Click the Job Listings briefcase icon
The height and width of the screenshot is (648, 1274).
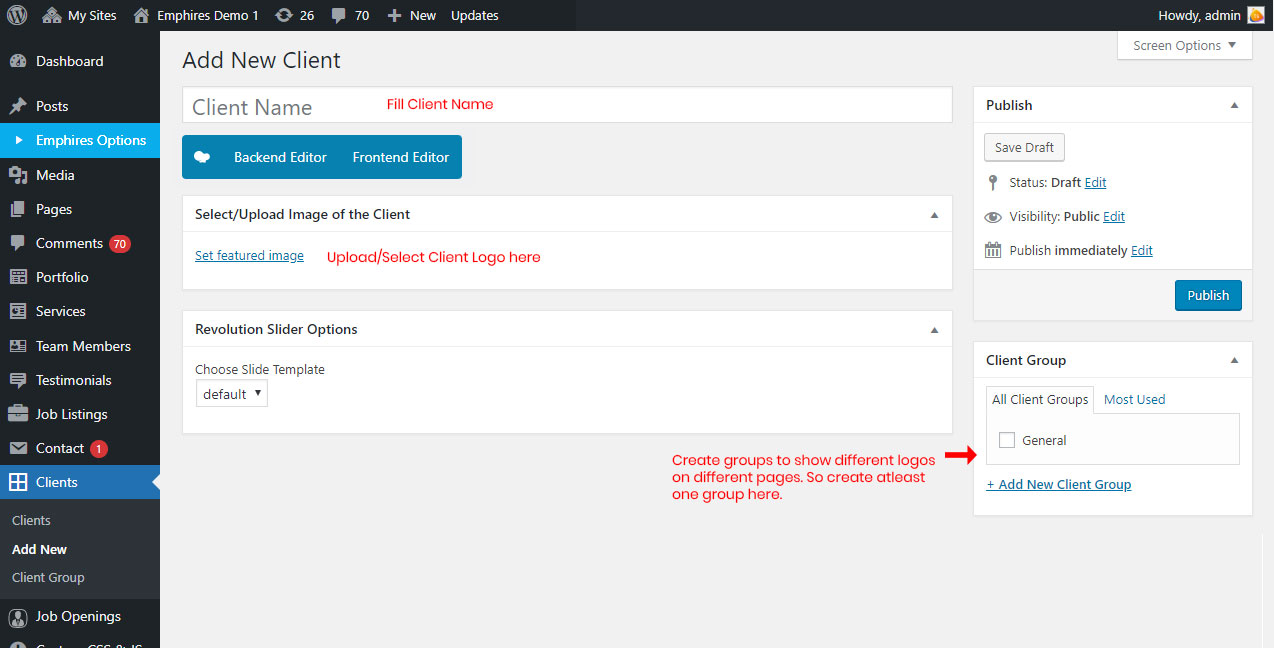pyautogui.click(x=18, y=414)
